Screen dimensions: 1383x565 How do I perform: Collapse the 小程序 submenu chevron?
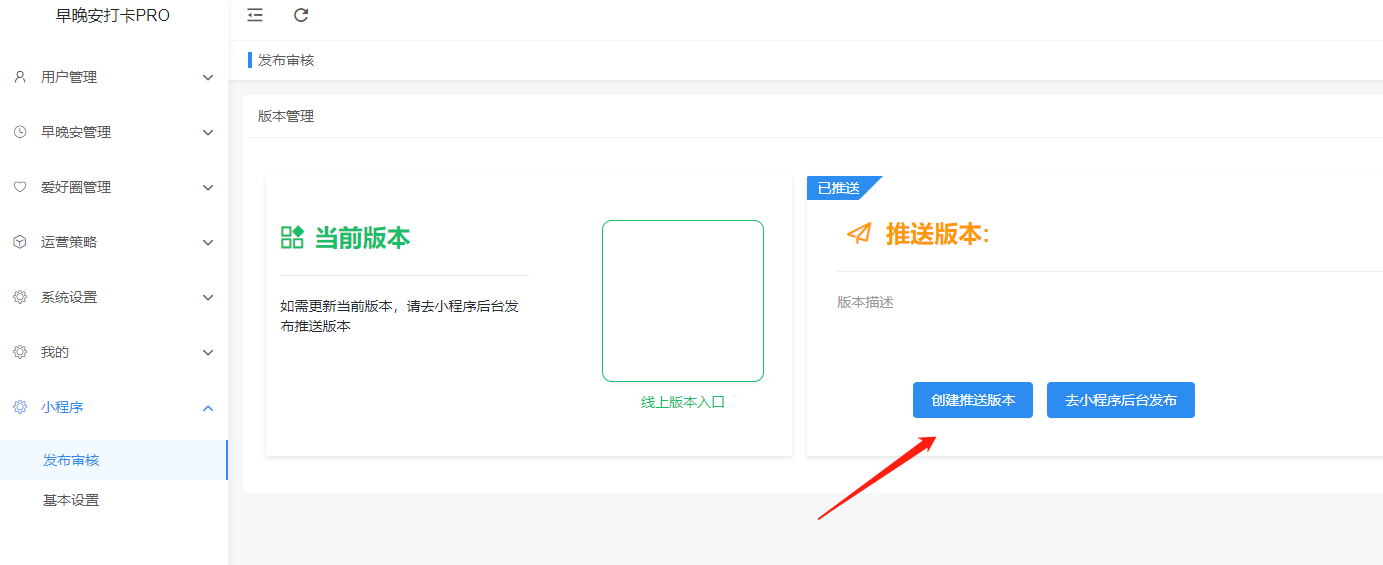[x=208, y=407]
